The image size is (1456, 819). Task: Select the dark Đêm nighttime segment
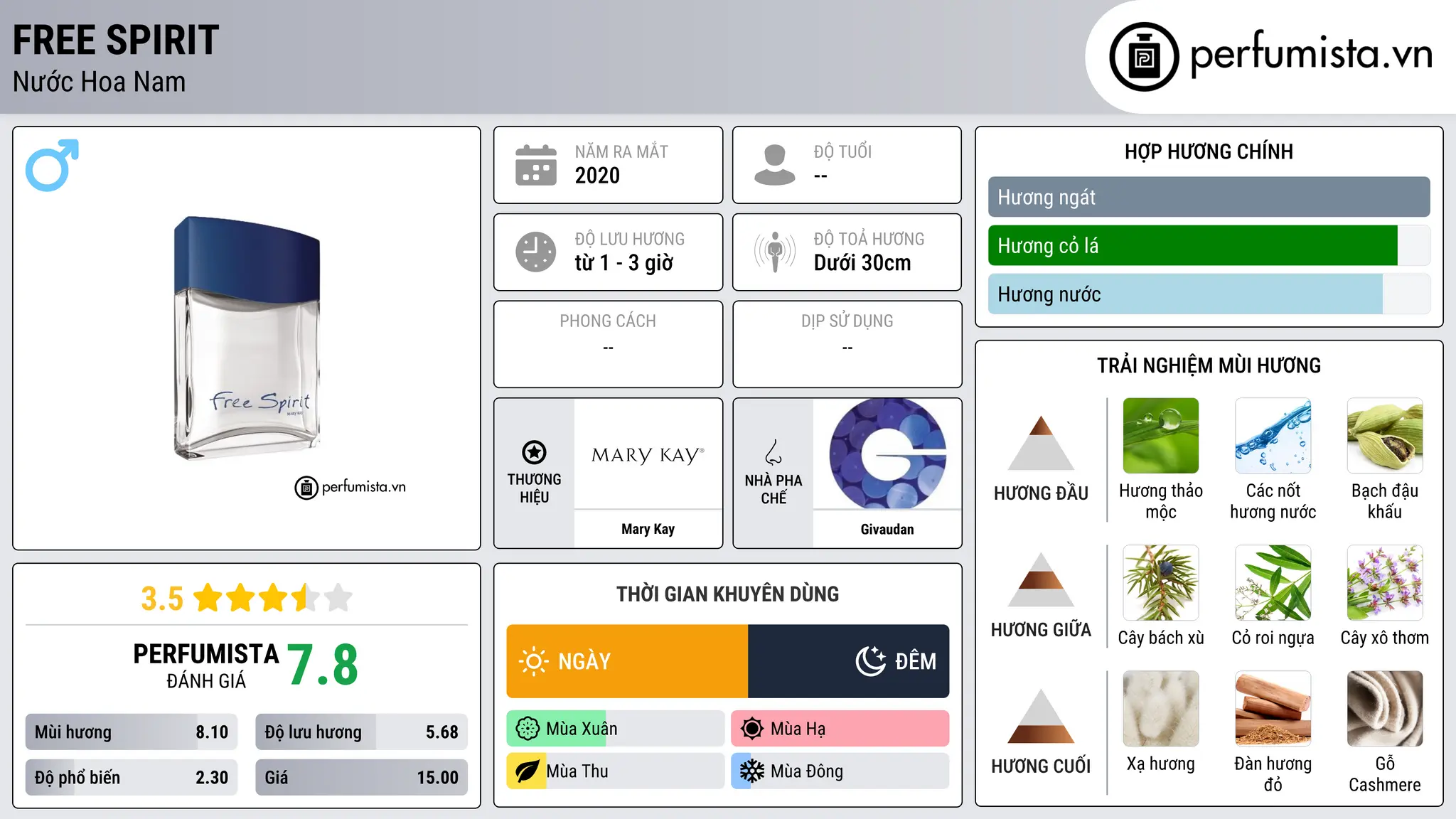pyautogui.click(x=849, y=661)
